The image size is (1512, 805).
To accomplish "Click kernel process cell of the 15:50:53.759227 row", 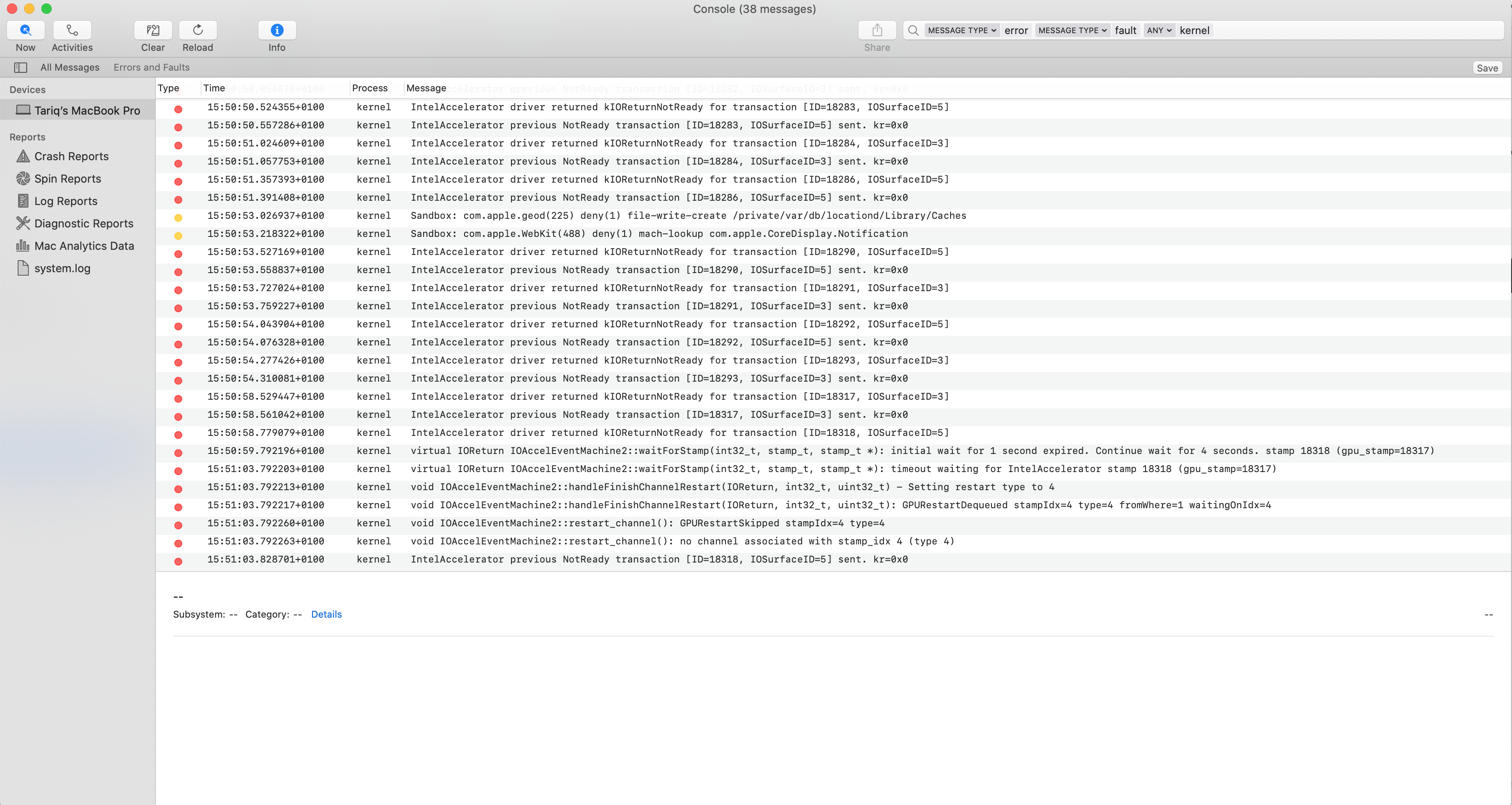I will (x=373, y=307).
